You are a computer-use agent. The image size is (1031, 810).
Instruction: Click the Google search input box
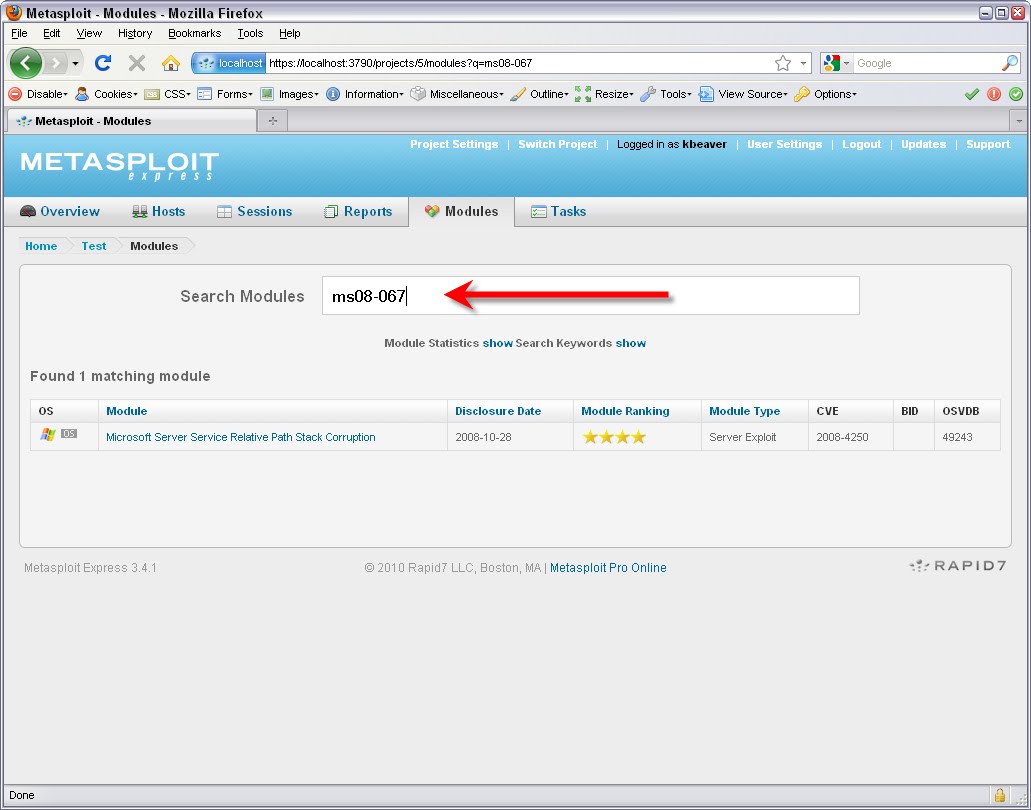point(926,63)
